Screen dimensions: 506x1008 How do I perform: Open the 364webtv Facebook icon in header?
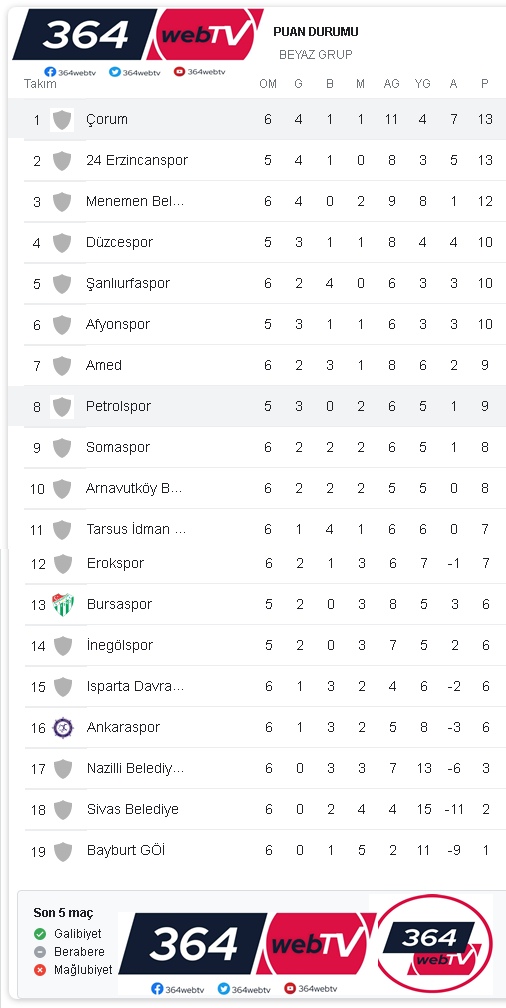pos(49,72)
